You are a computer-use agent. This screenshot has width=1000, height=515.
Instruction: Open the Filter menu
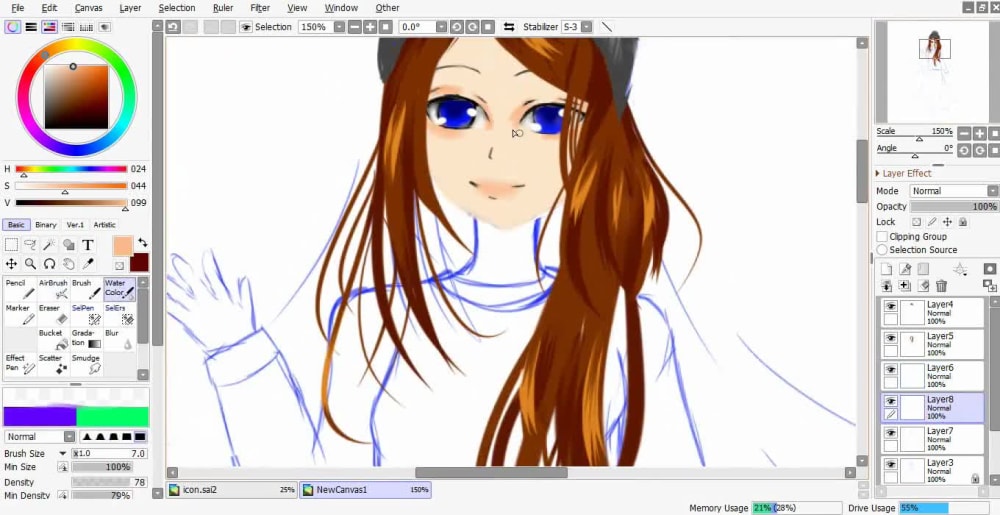[260, 8]
